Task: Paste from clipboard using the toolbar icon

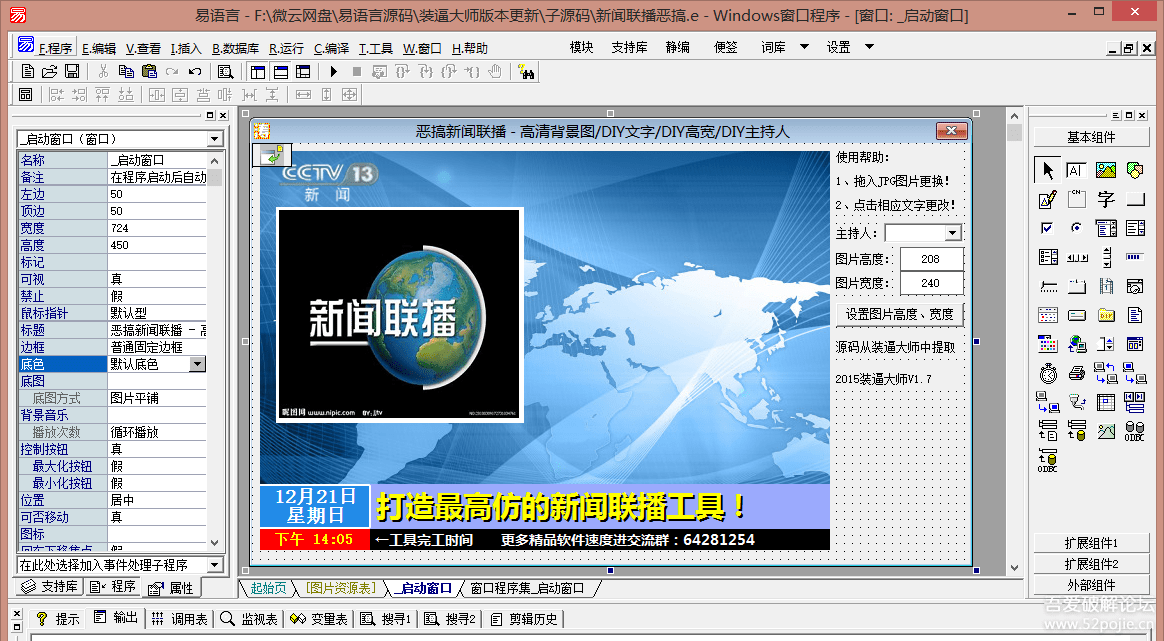Action: pos(149,72)
